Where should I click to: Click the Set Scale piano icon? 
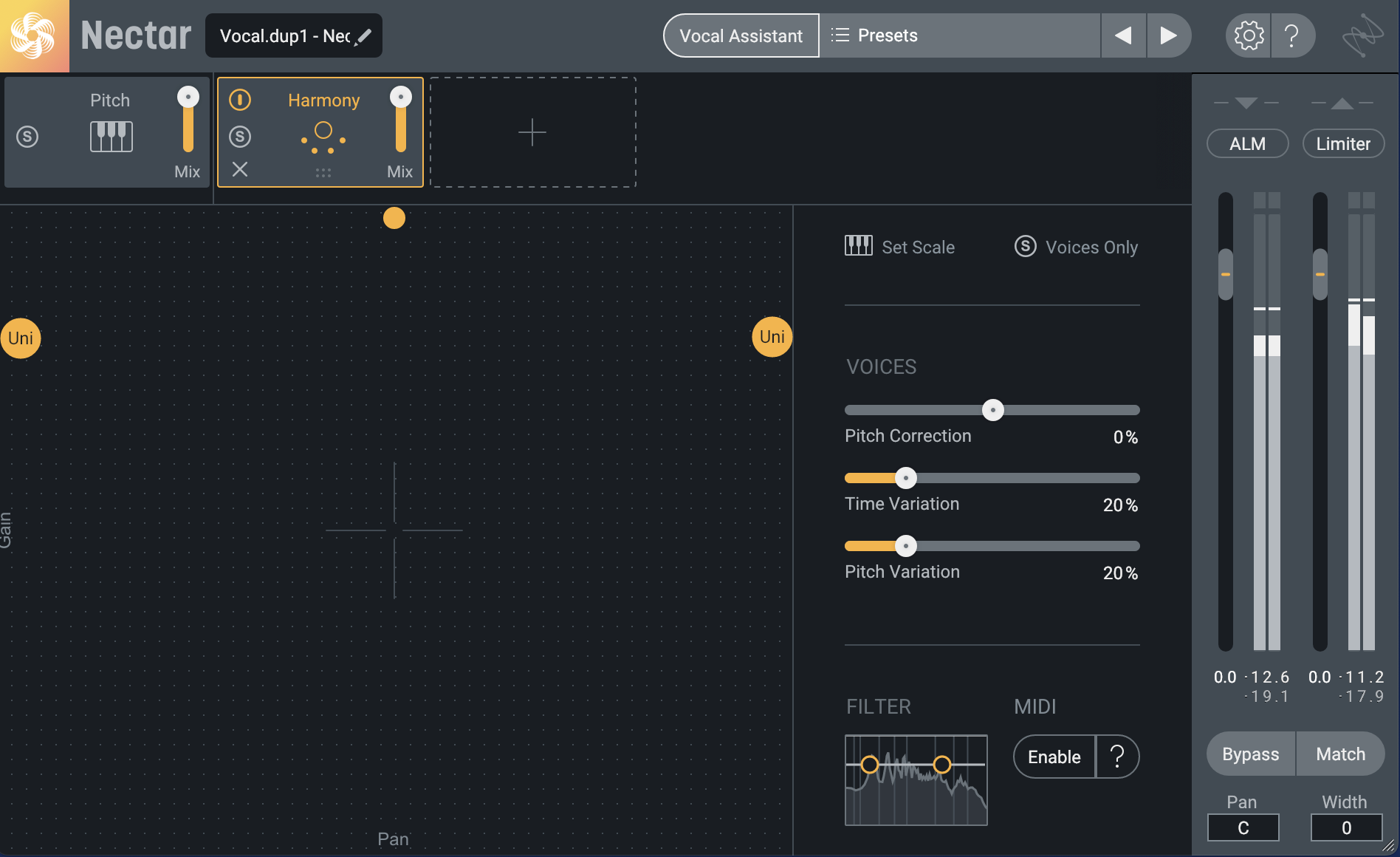click(x=859, y=246)
